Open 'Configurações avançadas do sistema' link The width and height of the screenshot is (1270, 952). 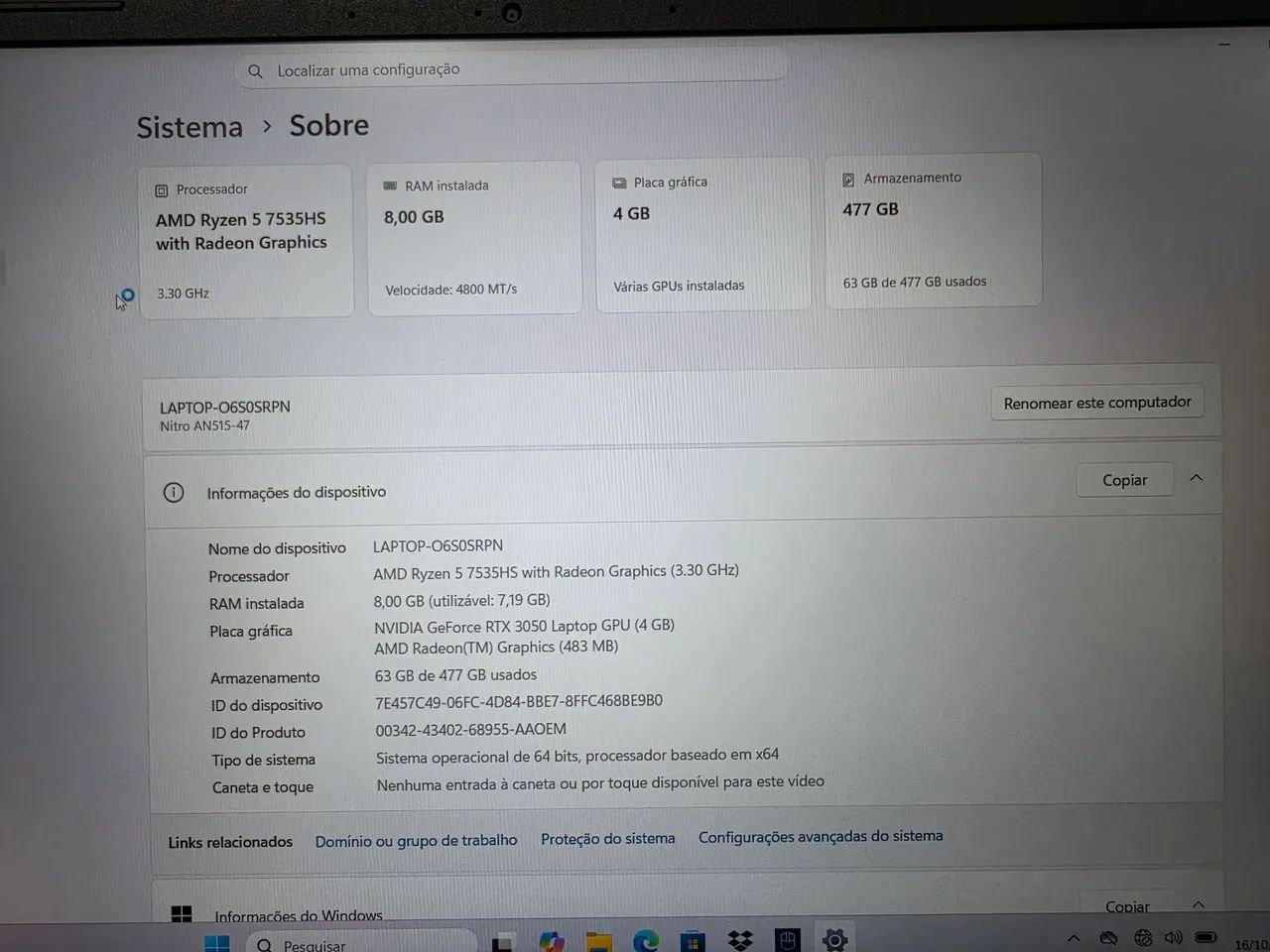tap(821, 837)
